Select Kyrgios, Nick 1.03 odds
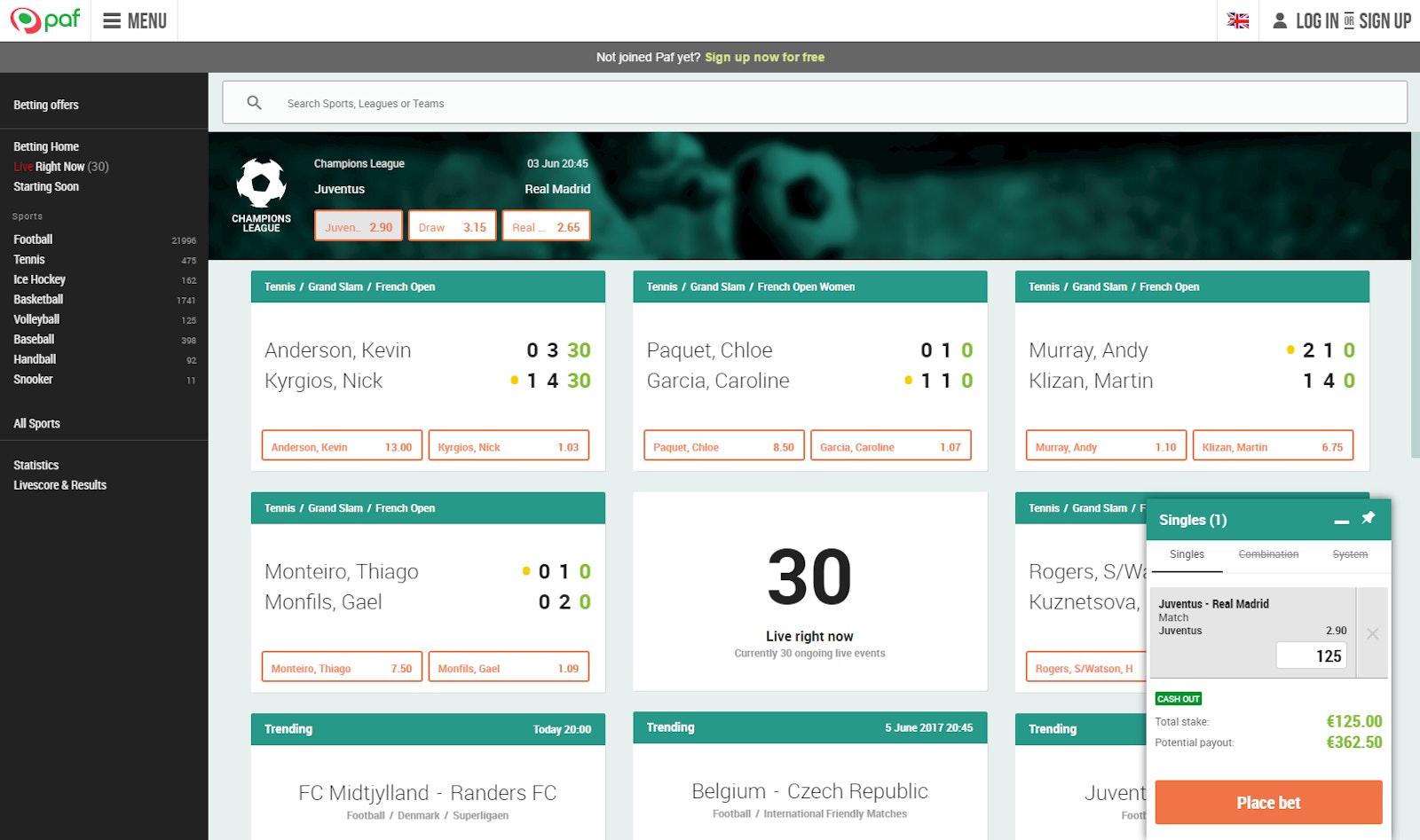The height and width of the screenshot is (840, 1420). click(509, 446)
